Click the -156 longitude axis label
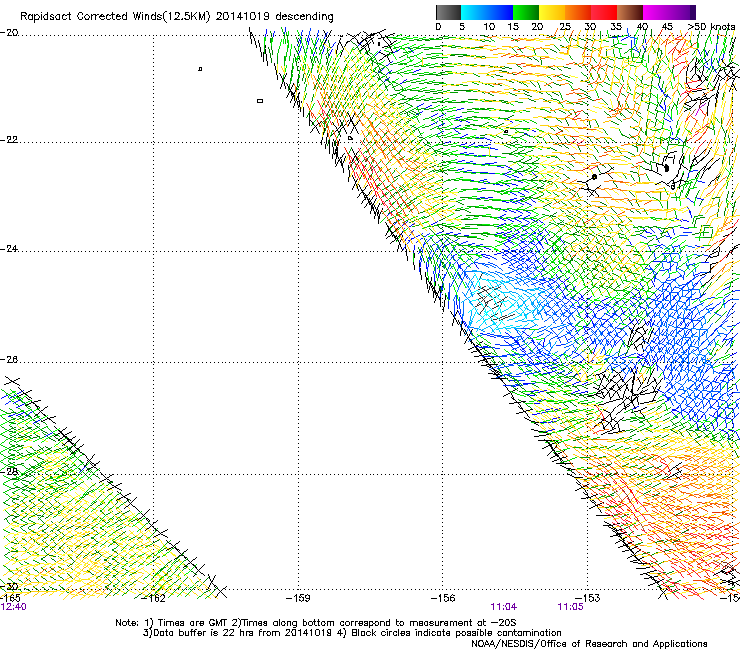Image resolution: width=740 pixels, height=650 pixels. click(443, 598)
